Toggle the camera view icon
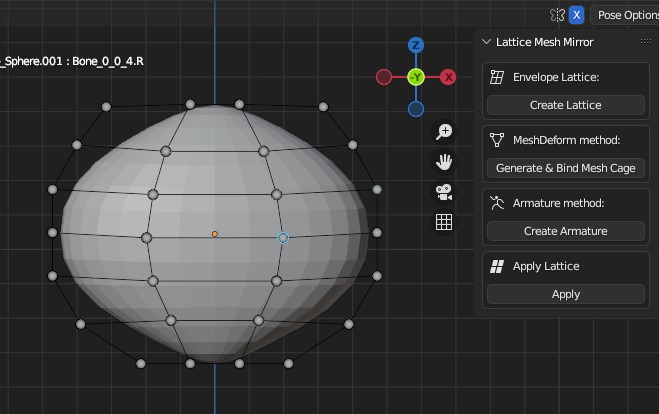The height and width of the screenshot is (414, 659). 444,192
